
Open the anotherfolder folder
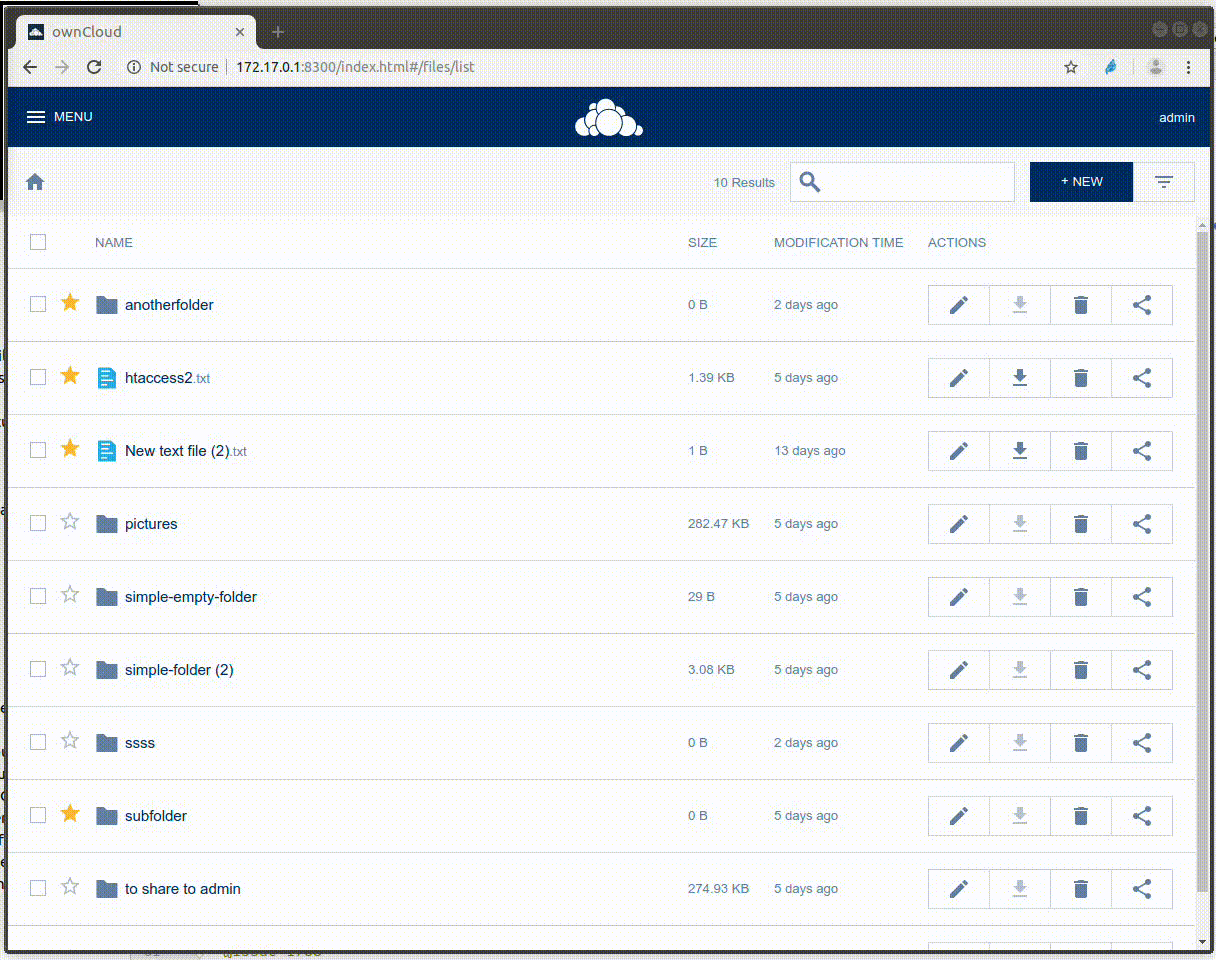click(x=169, y=305)
